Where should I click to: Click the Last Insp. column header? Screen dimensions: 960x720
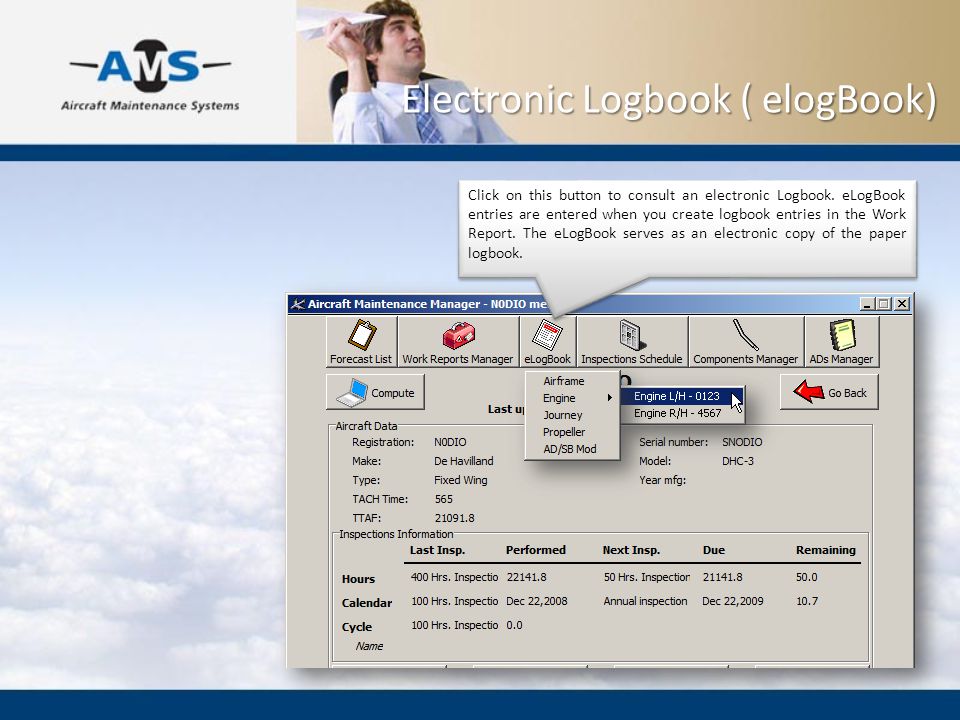pos(437,550)
